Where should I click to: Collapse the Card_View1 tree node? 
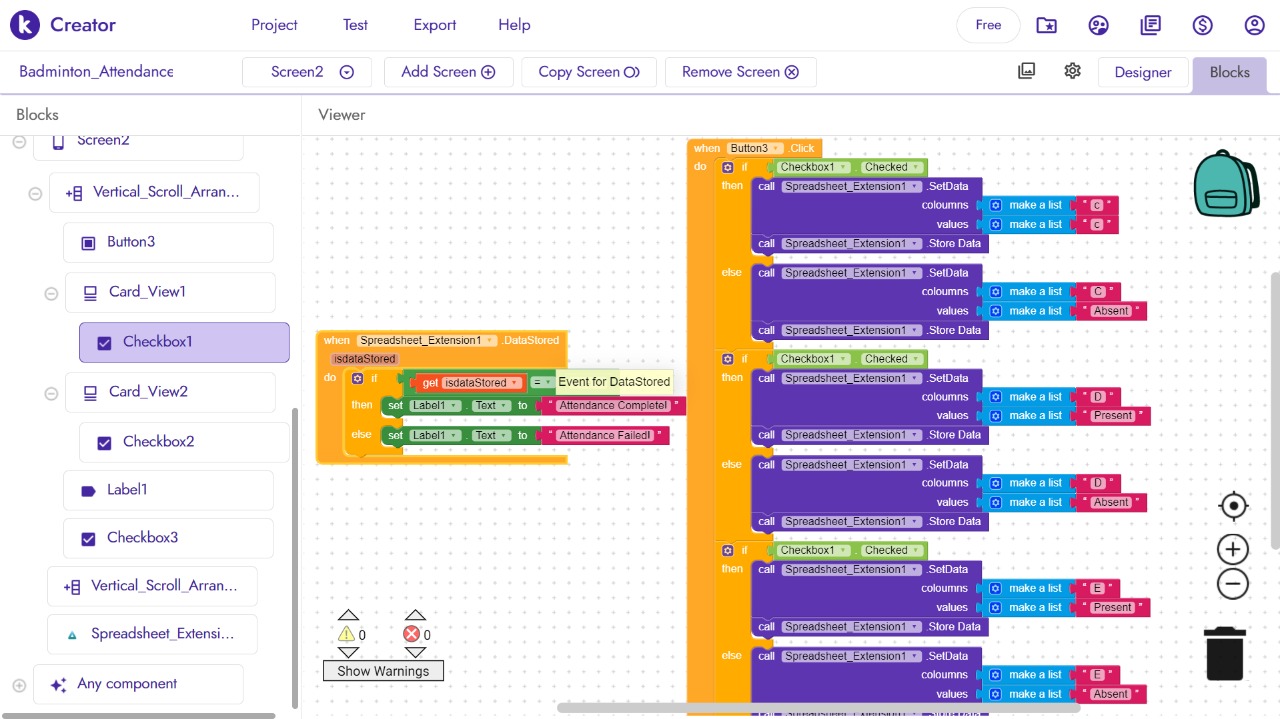(51, 293)
